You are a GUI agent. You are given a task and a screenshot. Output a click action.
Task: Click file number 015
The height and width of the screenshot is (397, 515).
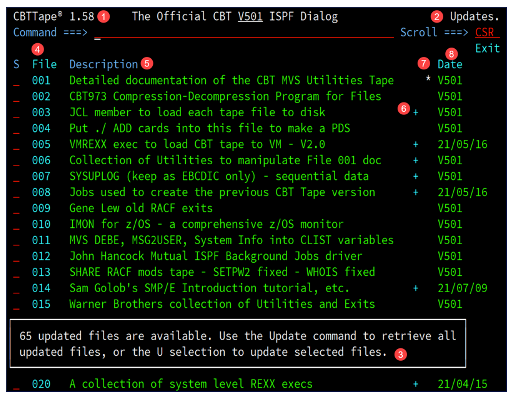[x=41, y=304]
